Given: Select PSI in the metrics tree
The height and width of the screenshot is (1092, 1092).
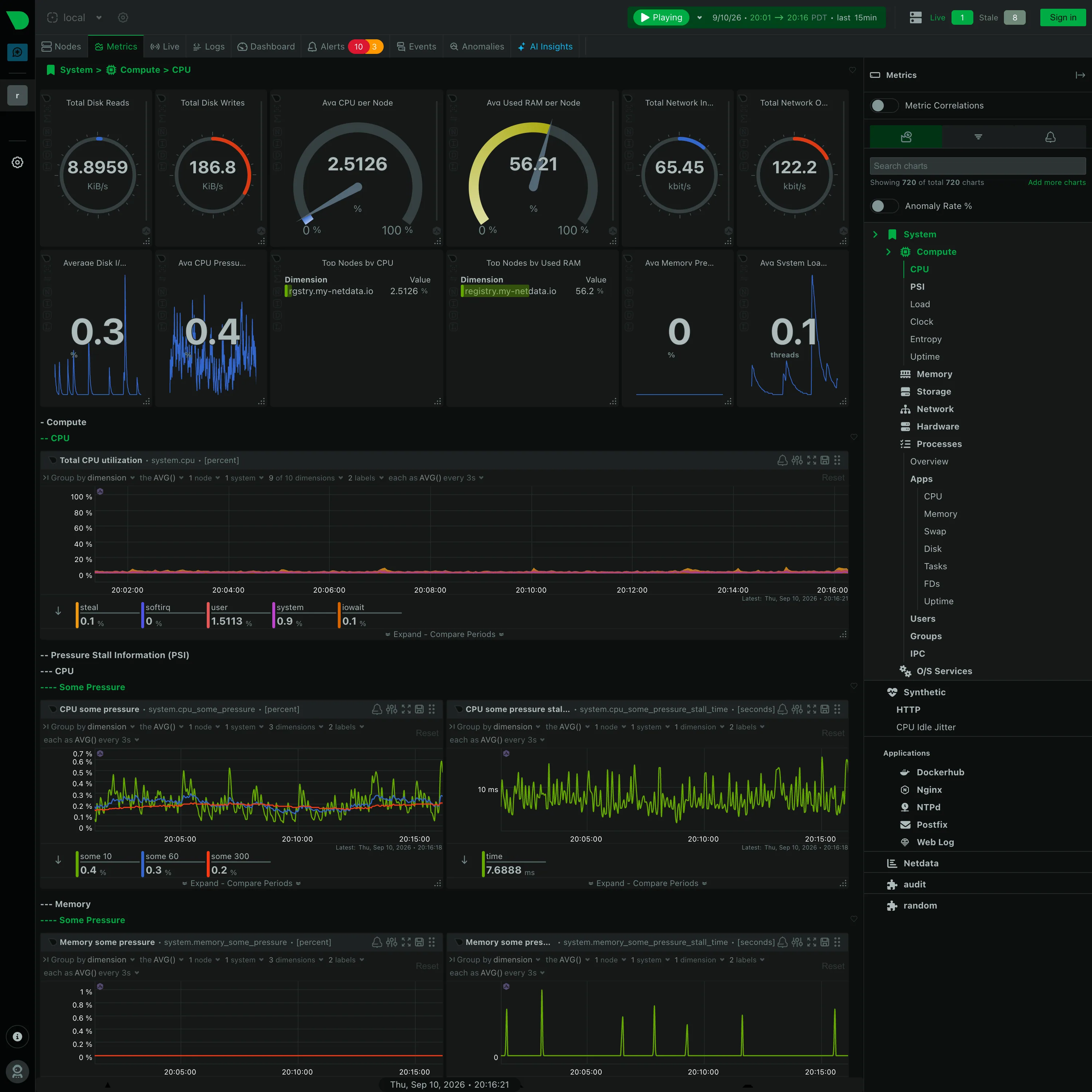Looking at the screenshot, I should [917, 286].
